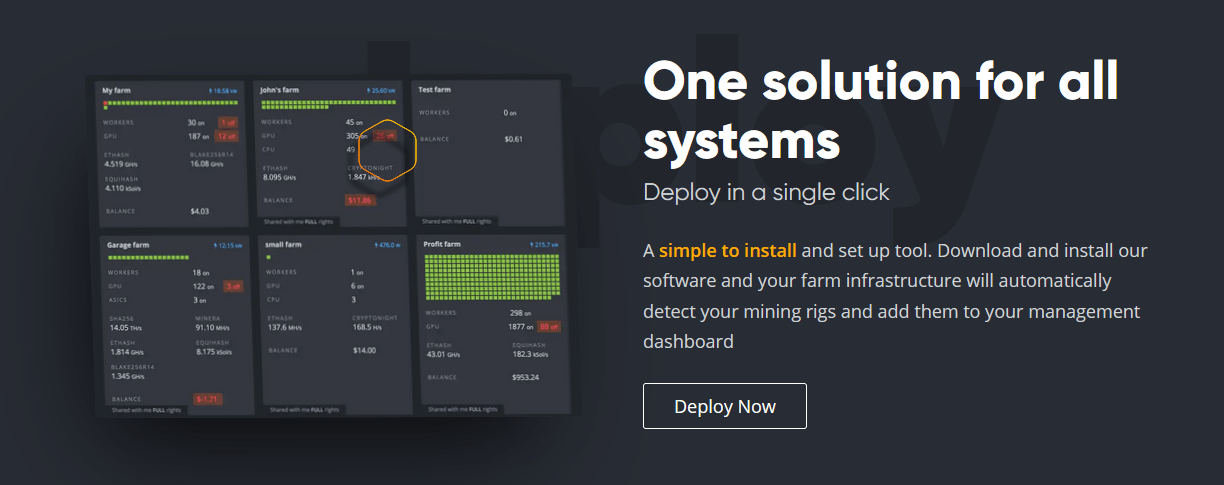Click 'Shared with me FULL rights' under Garage farm

pyautogui.click(x=146, y=410)
